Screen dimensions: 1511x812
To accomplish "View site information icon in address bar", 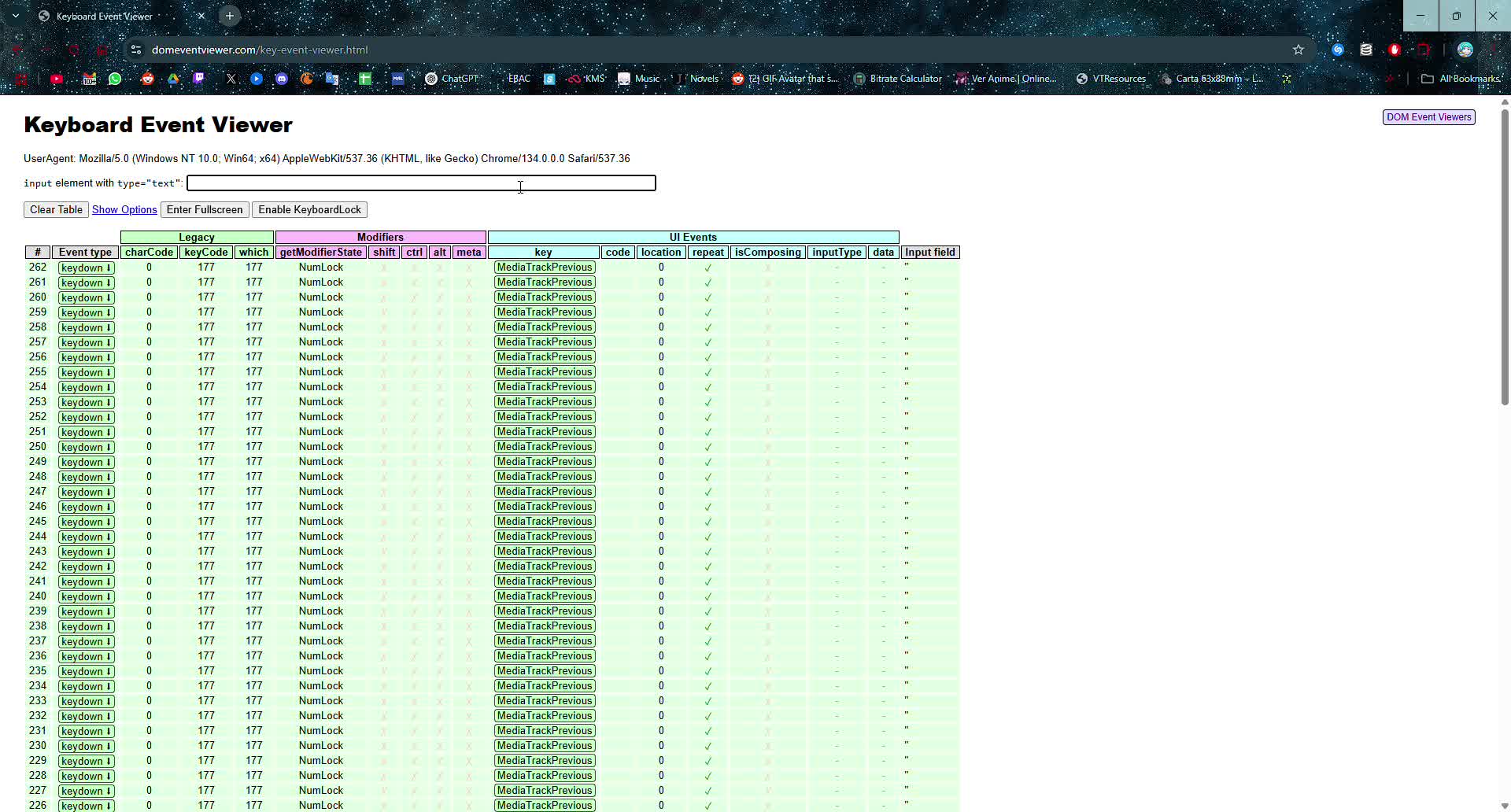I will click(136, 50).
